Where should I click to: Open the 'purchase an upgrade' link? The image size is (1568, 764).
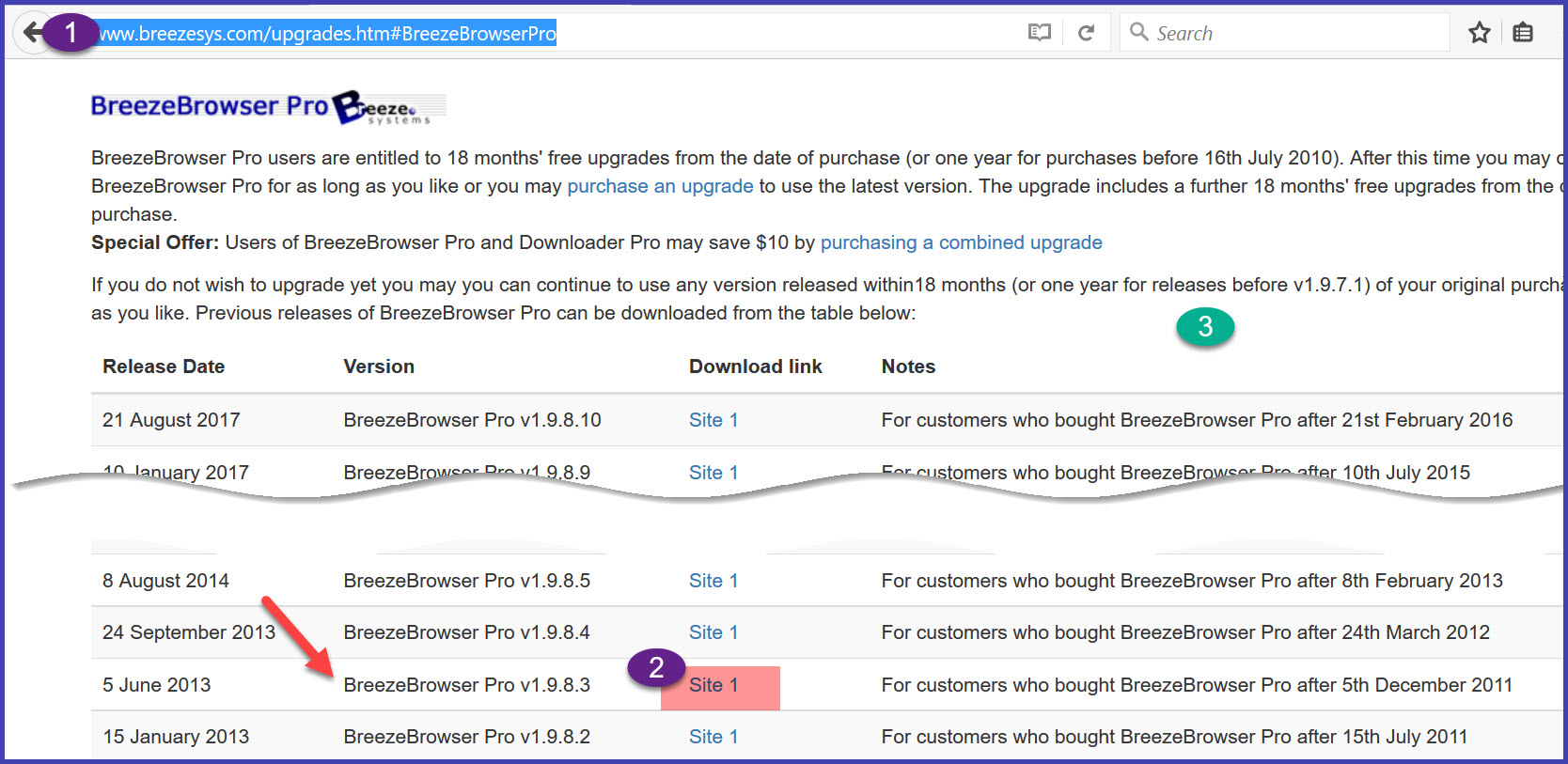coord(660,186)
